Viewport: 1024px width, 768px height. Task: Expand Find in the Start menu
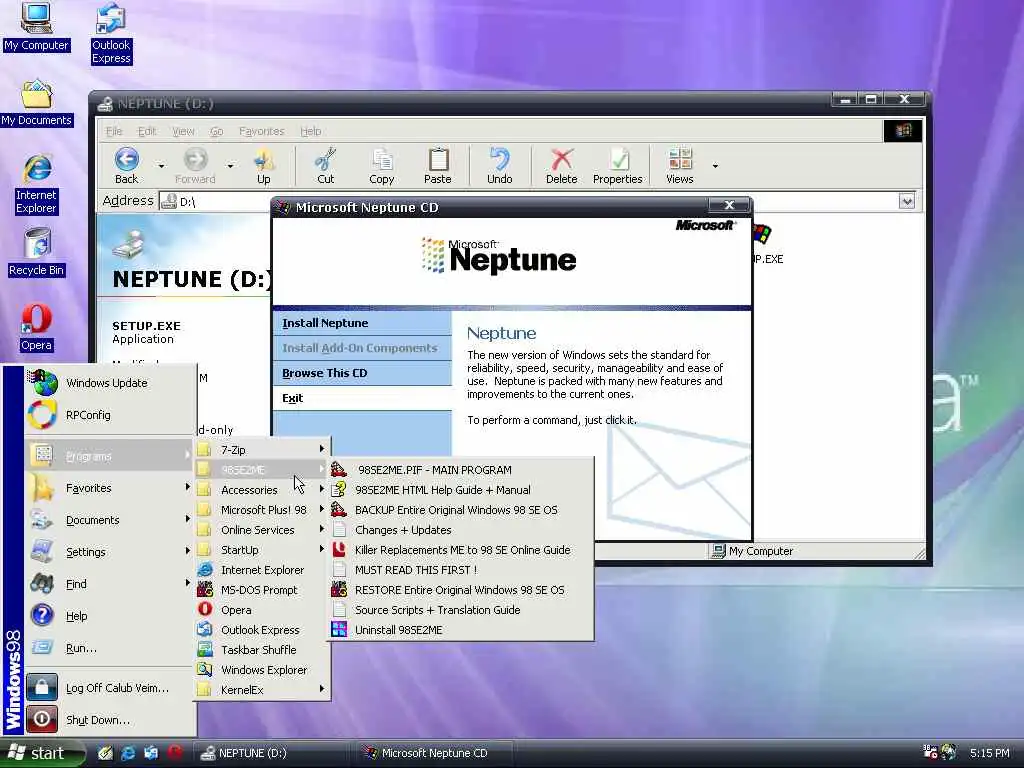click(110, 584)
